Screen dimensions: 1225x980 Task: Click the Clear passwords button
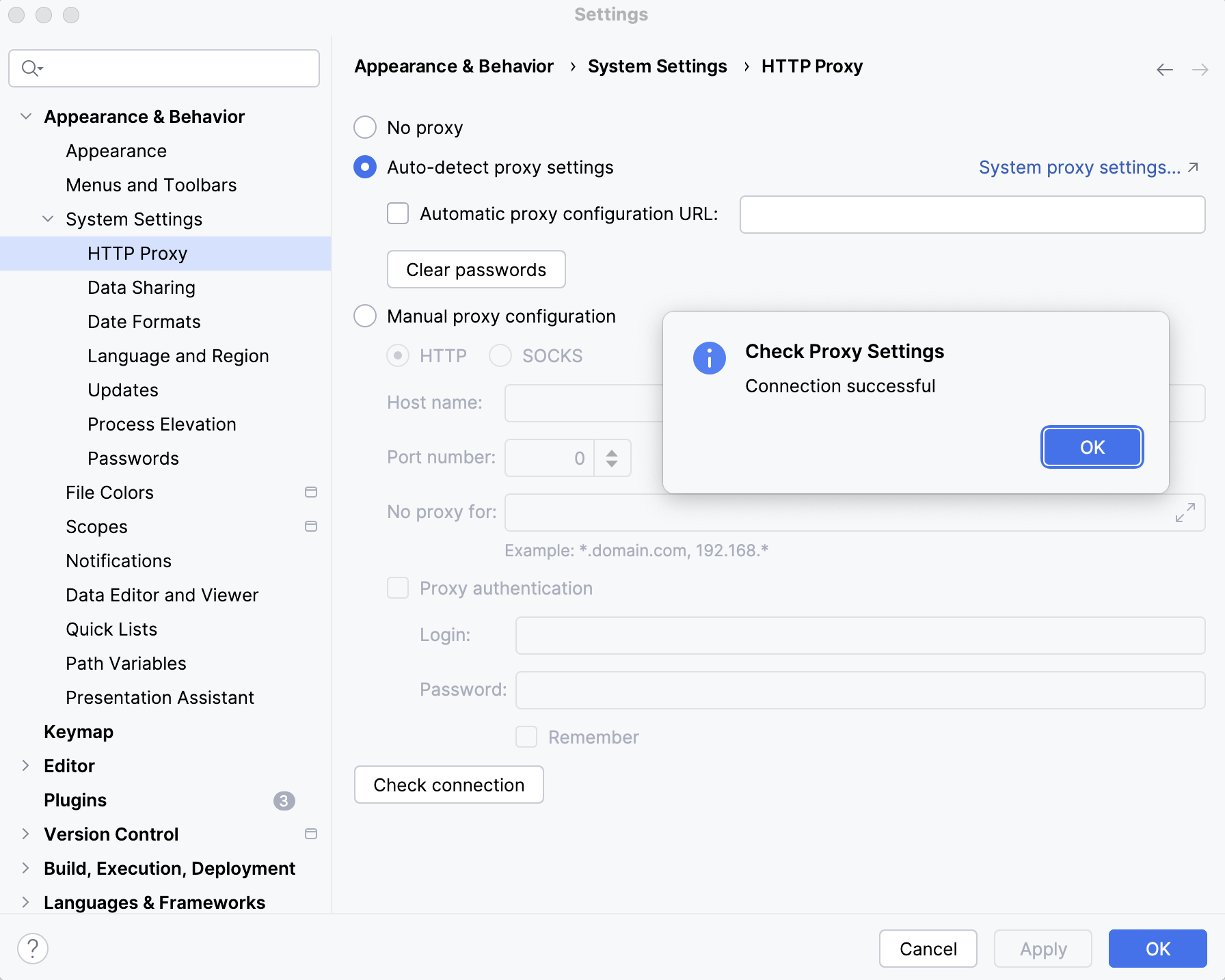point(476,269)
